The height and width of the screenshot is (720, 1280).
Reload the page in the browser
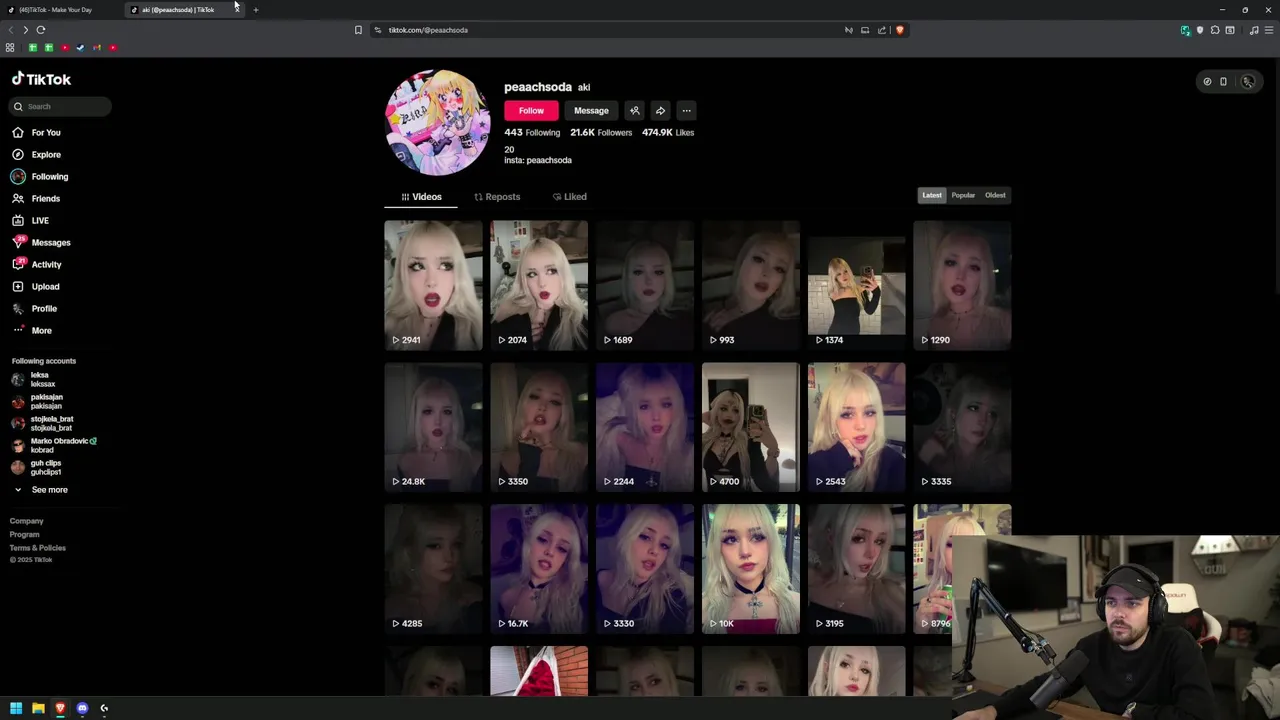(41, 30)
